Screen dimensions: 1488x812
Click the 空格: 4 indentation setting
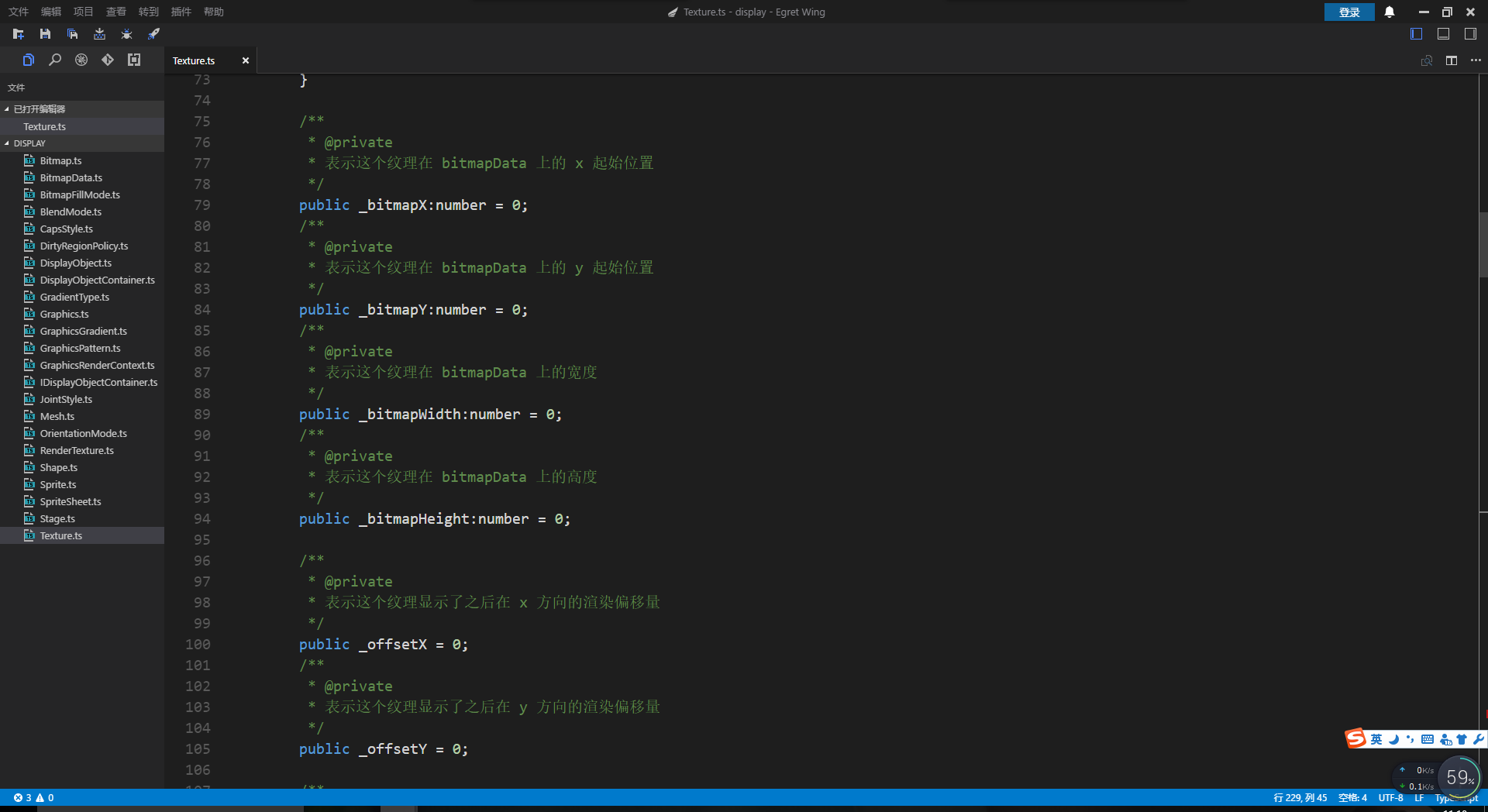pyautogui.click(x=1352, y=797)
